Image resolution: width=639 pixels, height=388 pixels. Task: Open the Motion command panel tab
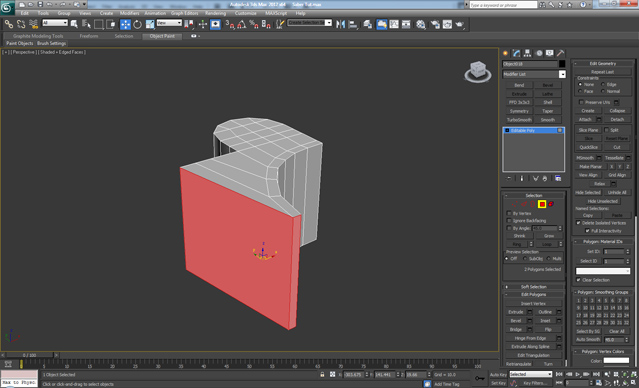(x=539, y=53)
